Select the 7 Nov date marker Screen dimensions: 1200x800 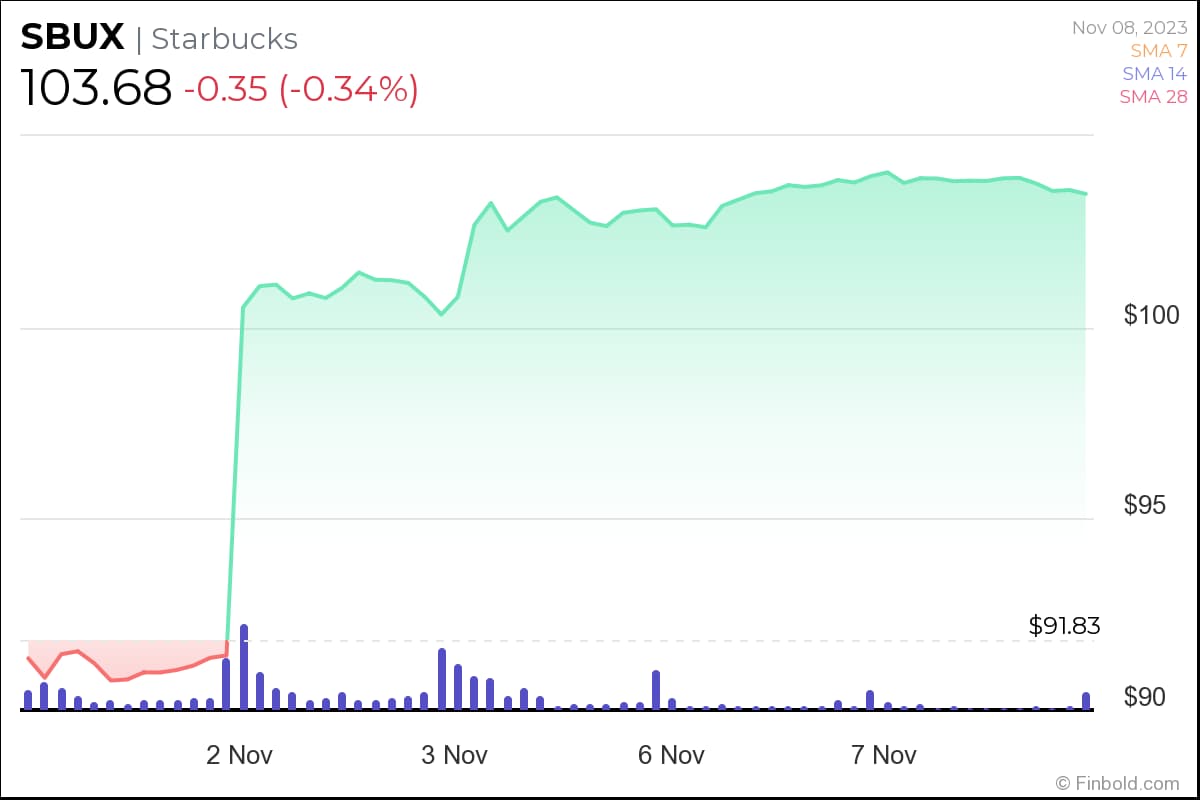[x=885, y=755]
